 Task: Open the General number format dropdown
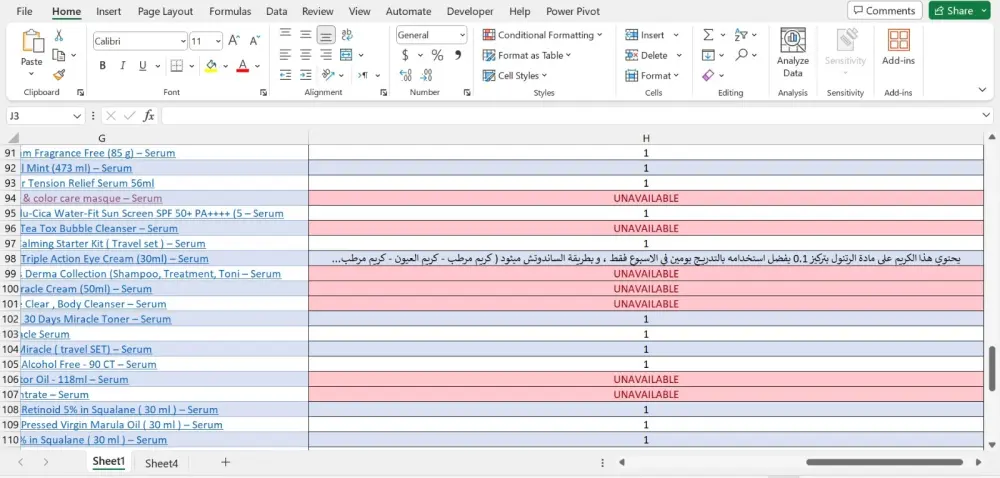click(462, 35)
